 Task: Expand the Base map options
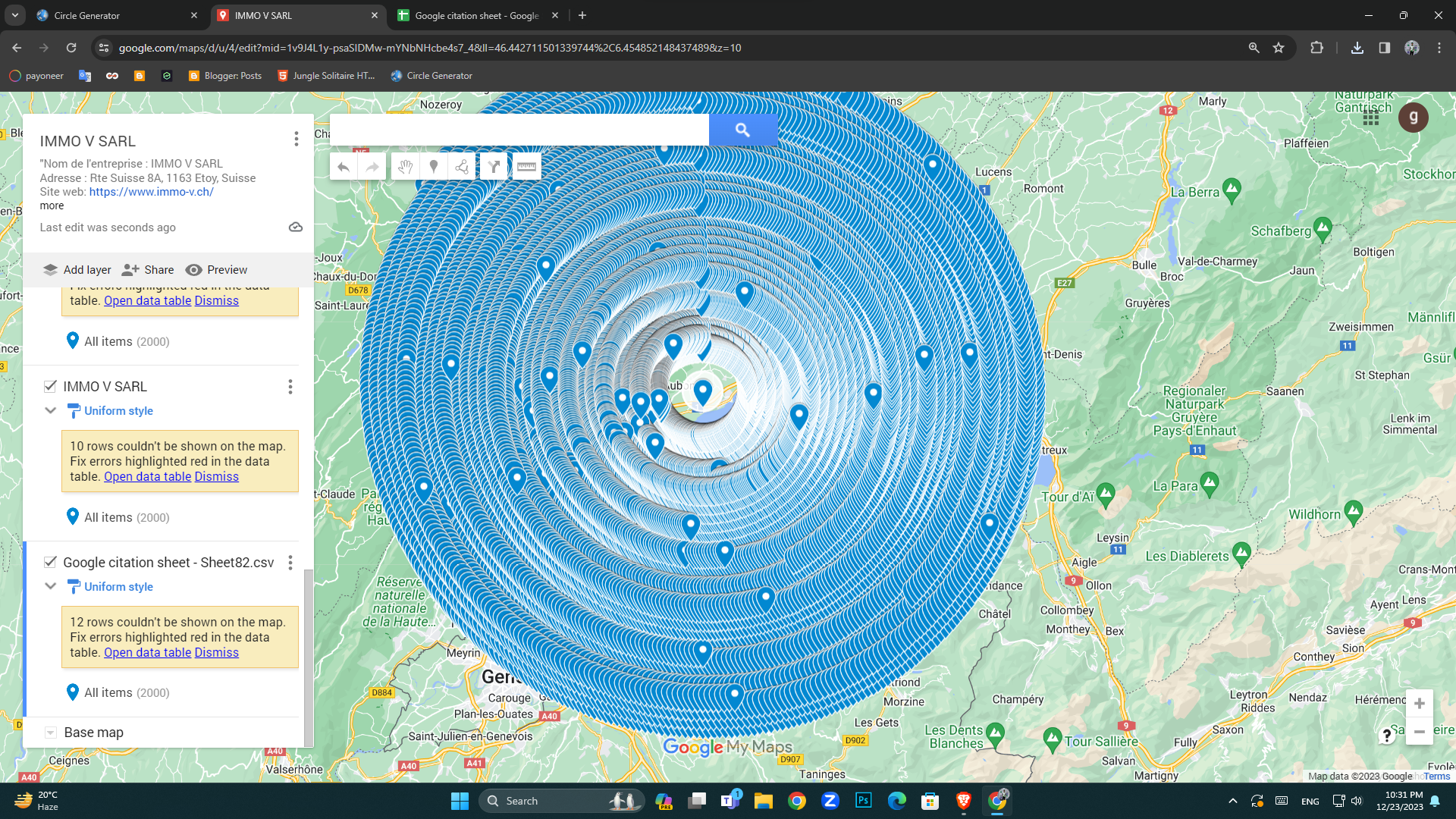coord(50,733)
